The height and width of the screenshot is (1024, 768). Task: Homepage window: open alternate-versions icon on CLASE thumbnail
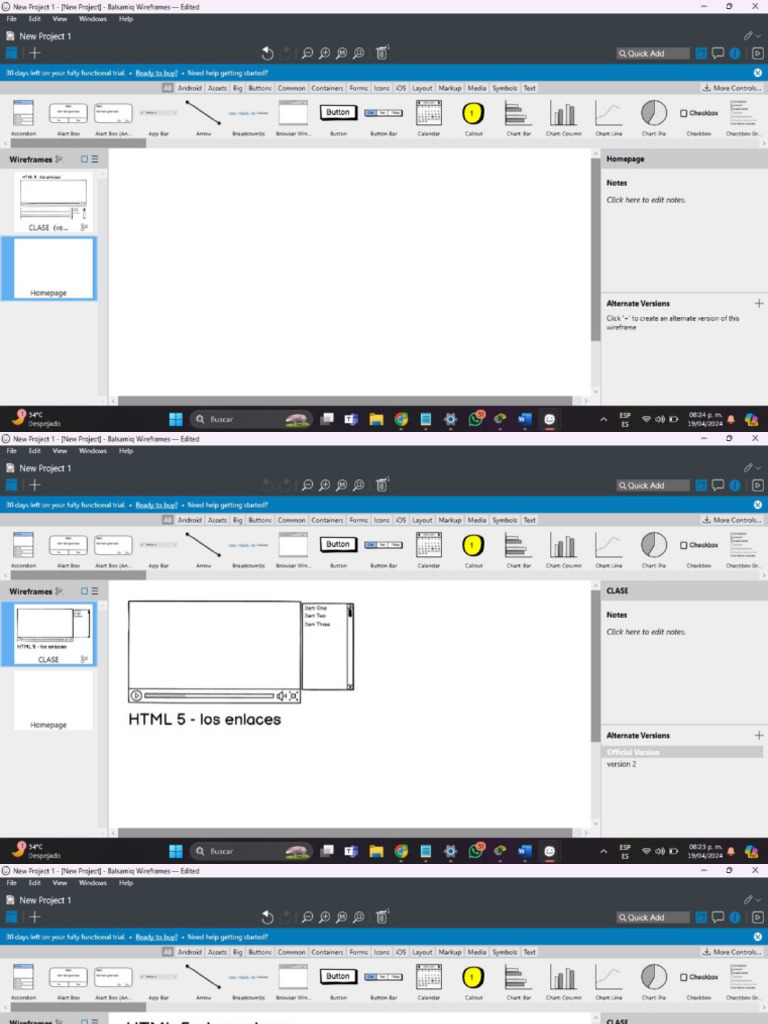coord(84,227)
